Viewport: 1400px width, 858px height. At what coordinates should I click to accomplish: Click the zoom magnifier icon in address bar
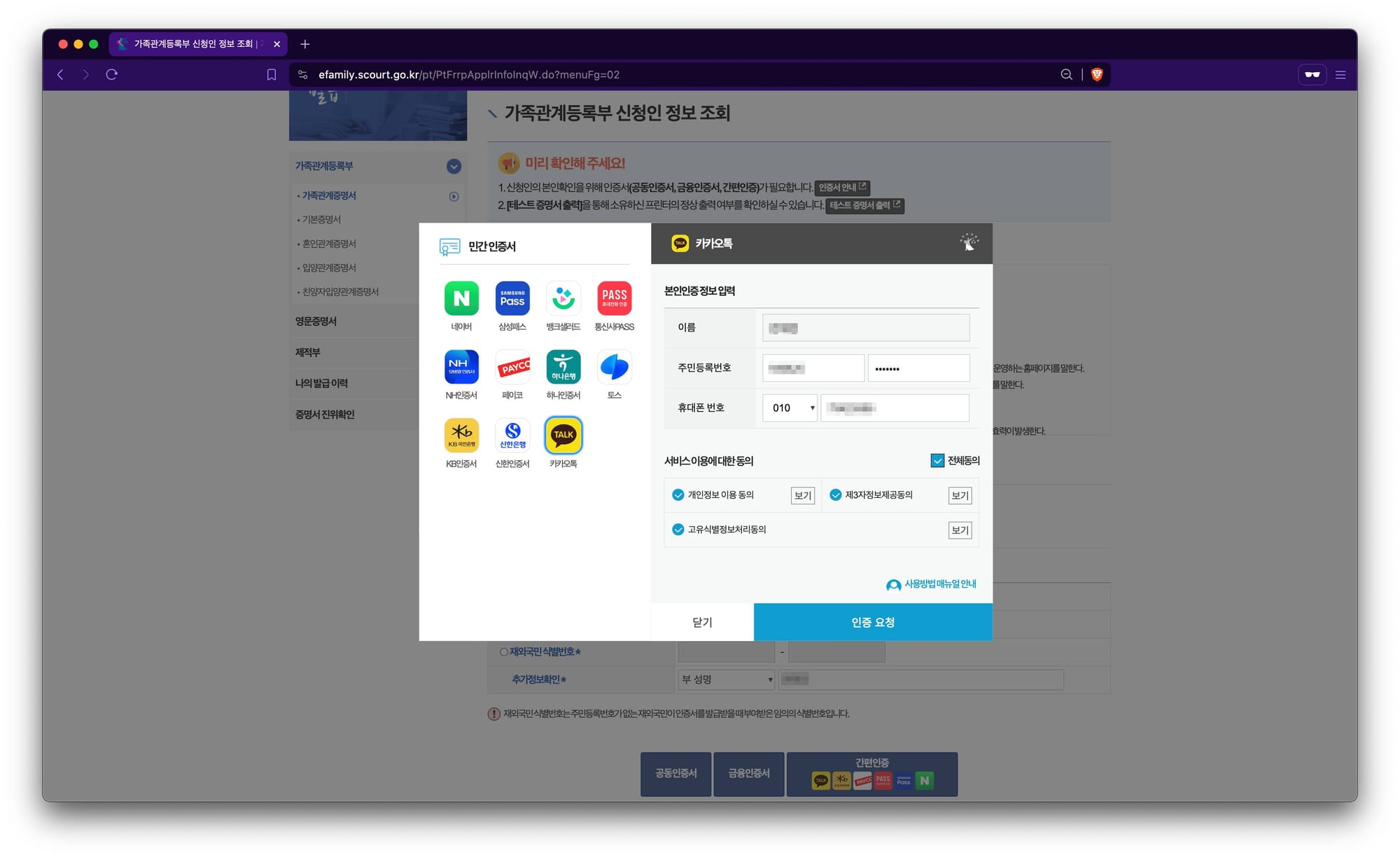coord(1066,74)
